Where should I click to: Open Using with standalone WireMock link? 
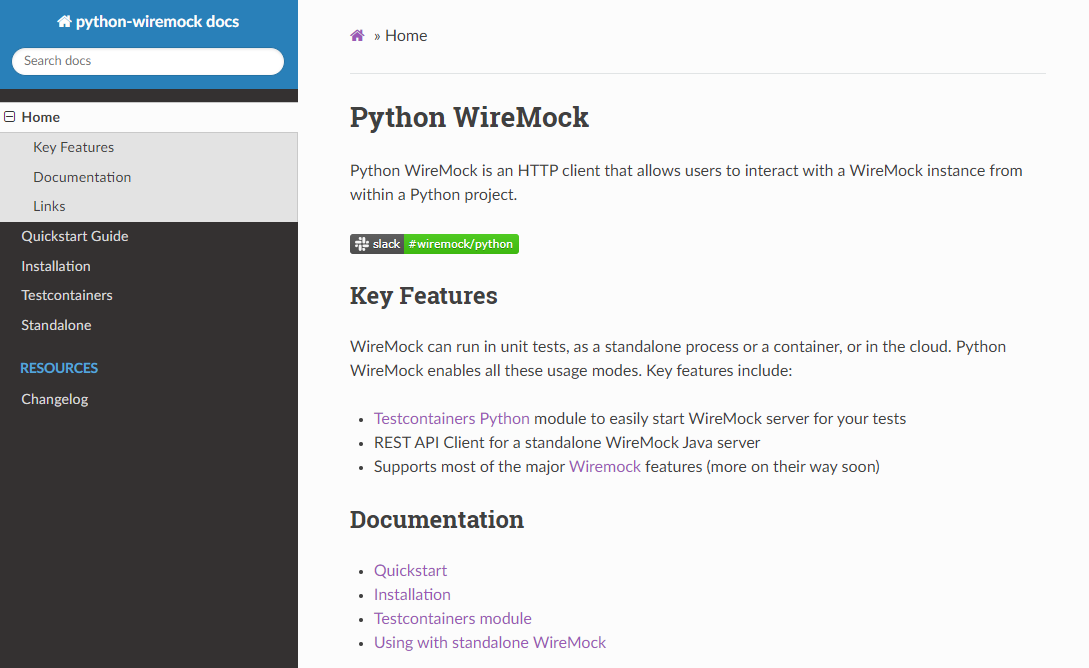click(490, 642)
